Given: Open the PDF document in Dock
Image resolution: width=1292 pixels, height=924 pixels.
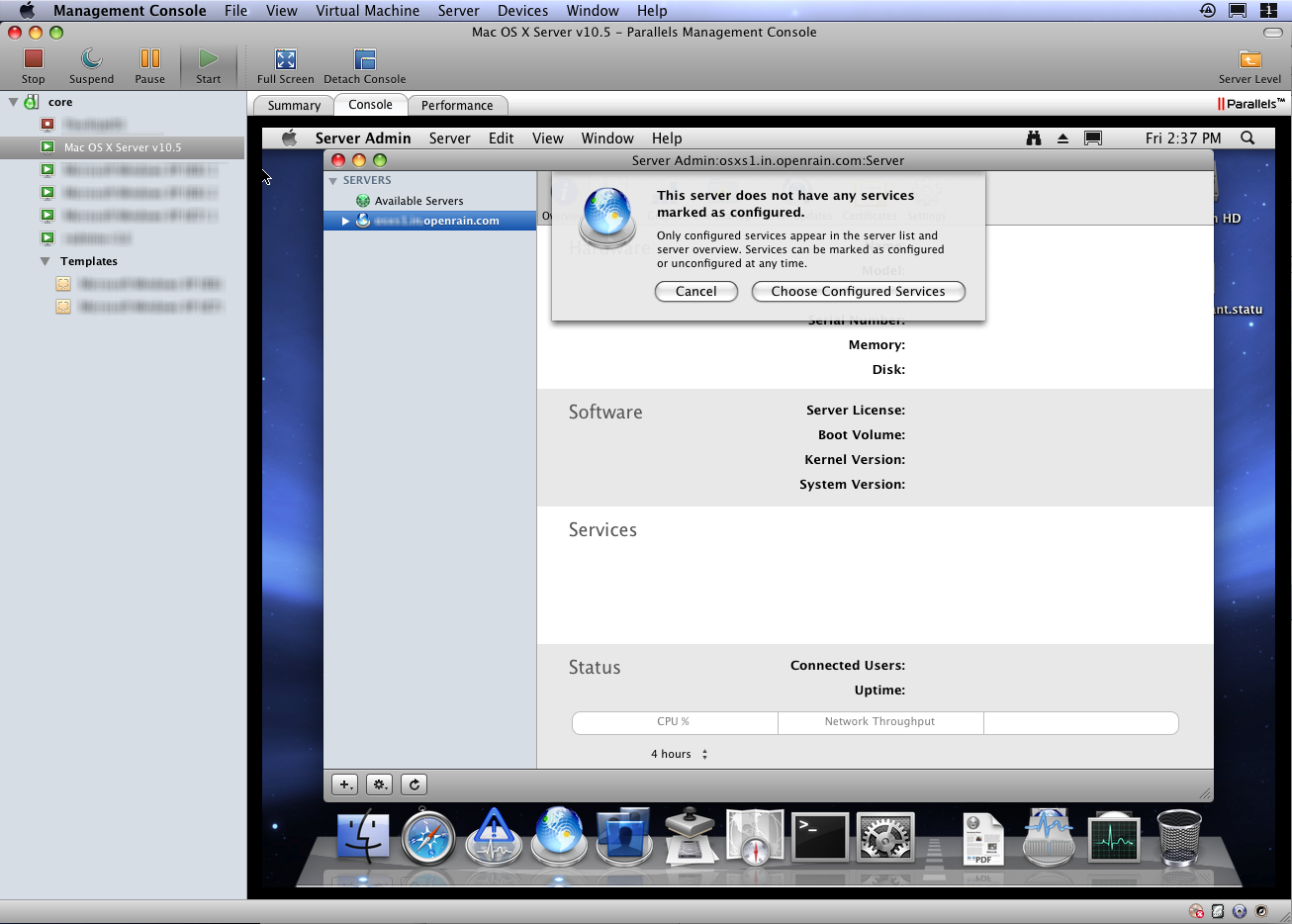Looking at the screenshot, I should tap(982, 839).
